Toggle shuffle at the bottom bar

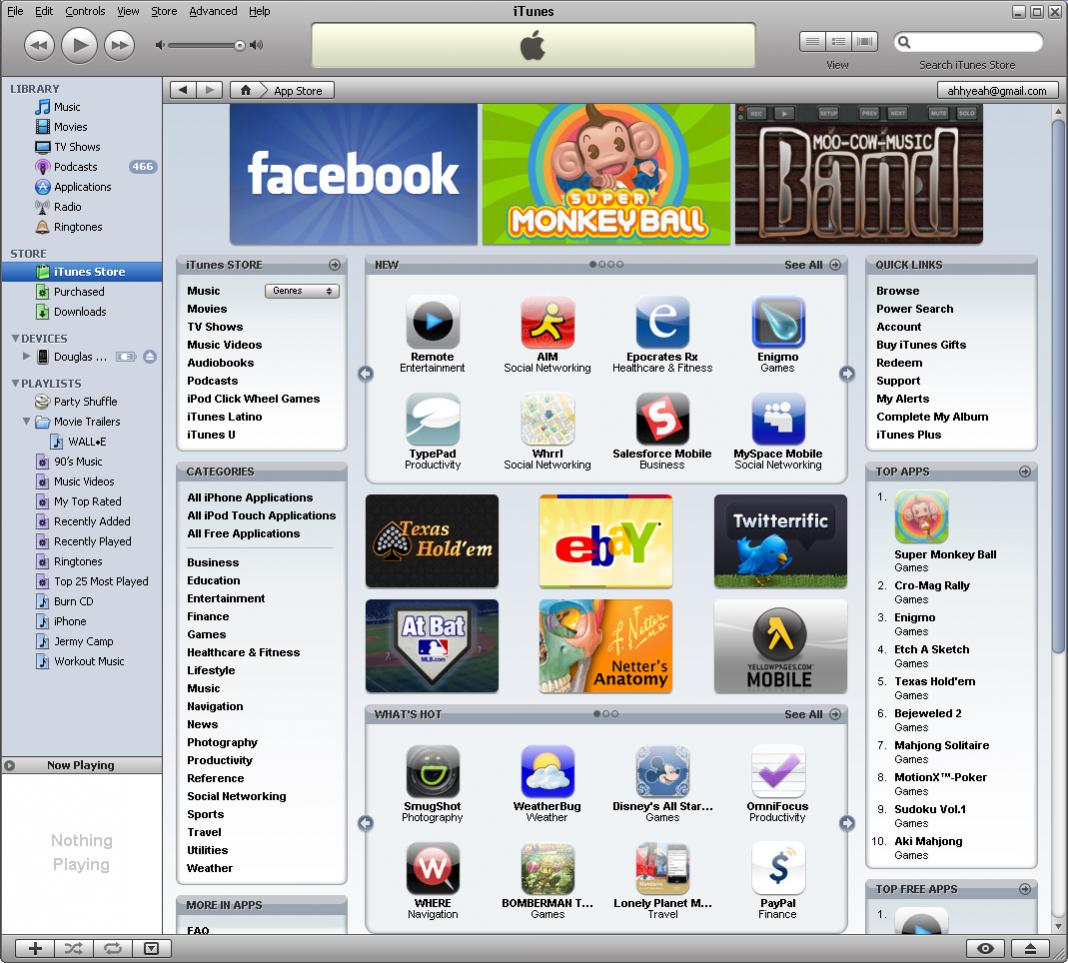(x=74, y=948)
